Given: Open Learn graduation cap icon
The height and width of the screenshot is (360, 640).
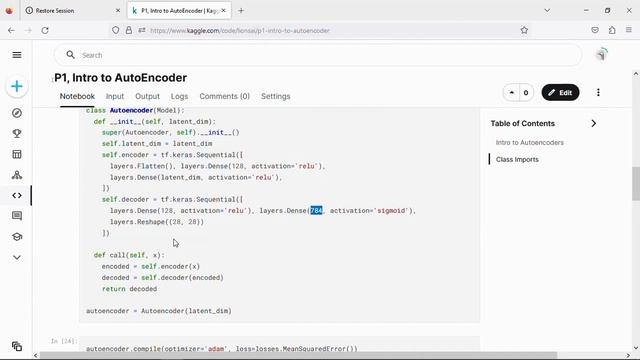Looking at the screenshot, I should (17, 237).
